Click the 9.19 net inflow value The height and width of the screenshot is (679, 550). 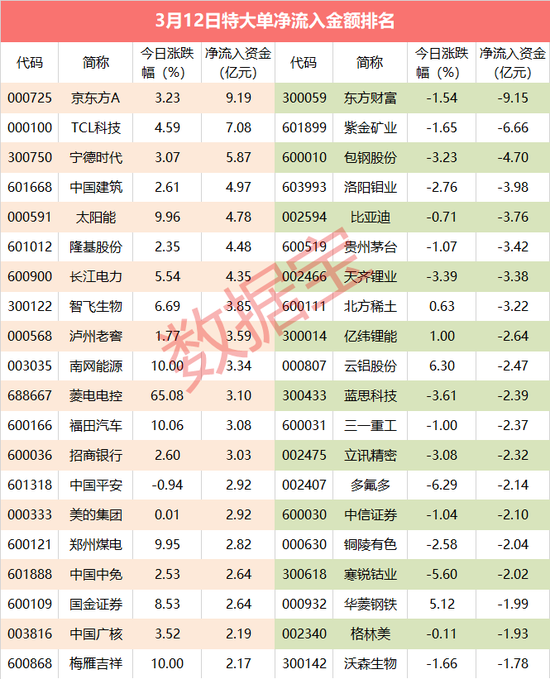pyautogui.click(x=238, y=98)
